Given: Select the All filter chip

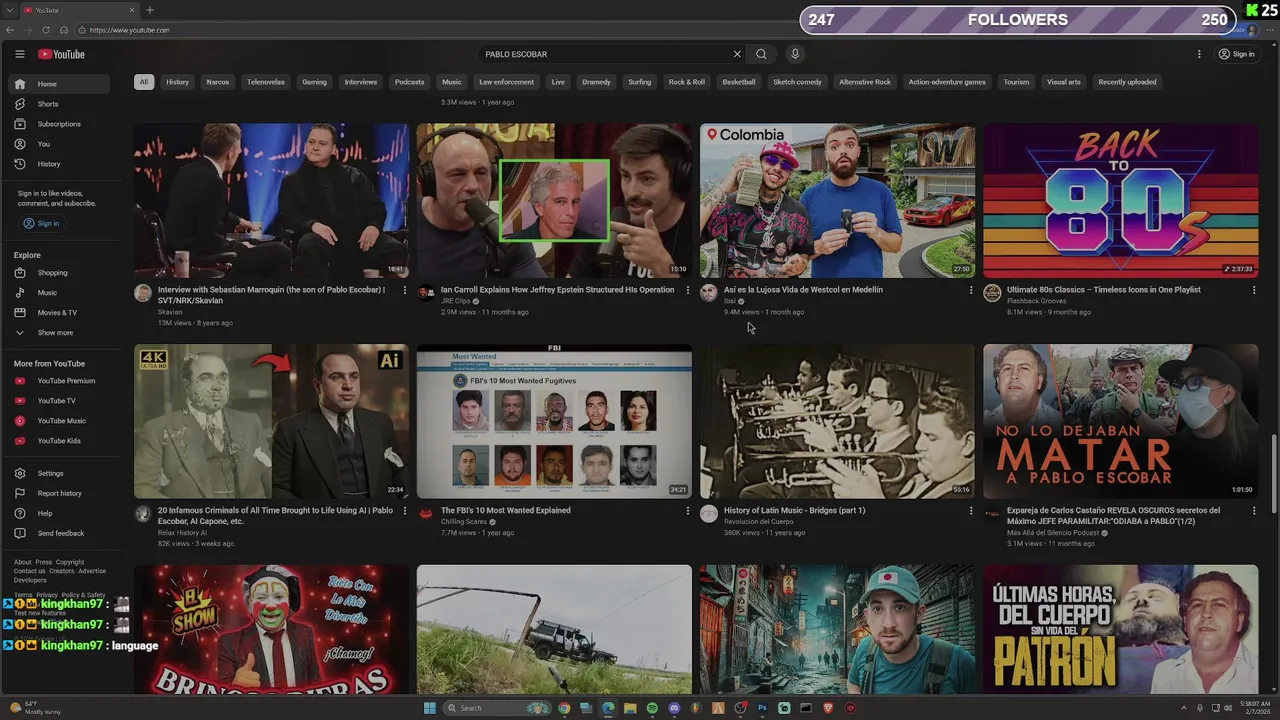Looking at the screenshot, I should [x=144, y=82].
